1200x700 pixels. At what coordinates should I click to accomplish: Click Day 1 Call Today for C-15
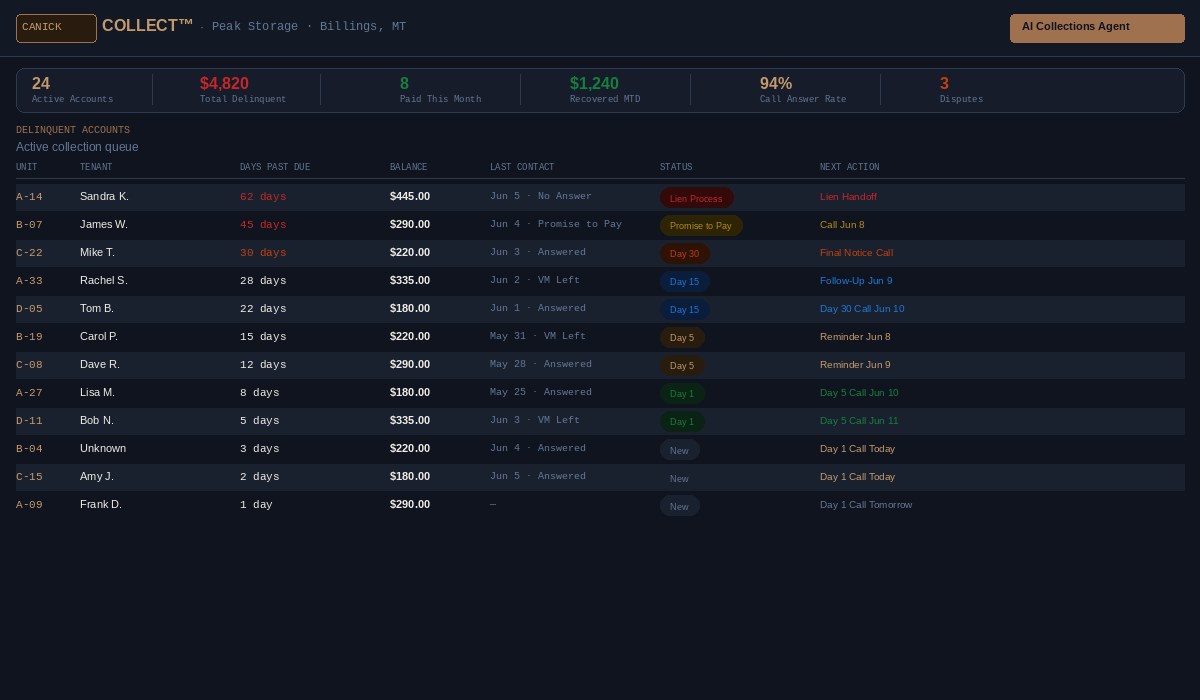click(x=858, y=476)
